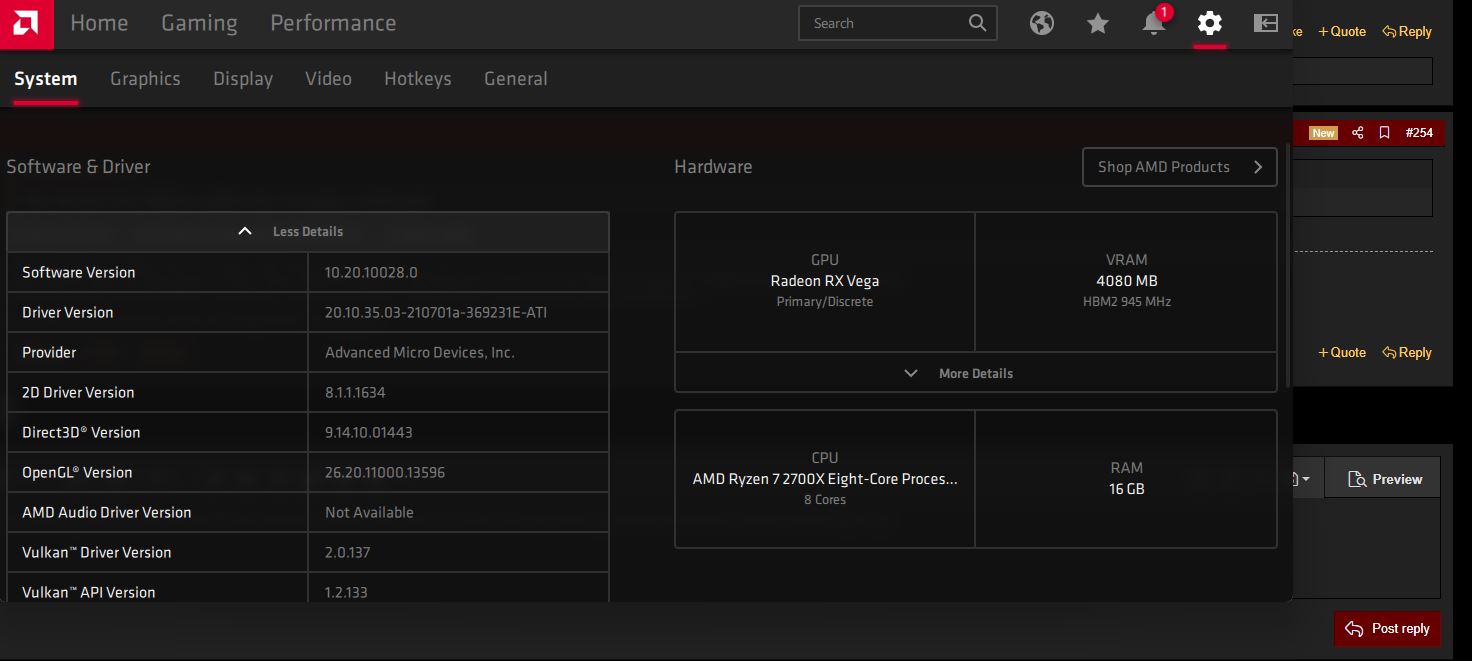1472x661 pixels.
Task: Click the #254 post number link
Action: click(1418, 133)
